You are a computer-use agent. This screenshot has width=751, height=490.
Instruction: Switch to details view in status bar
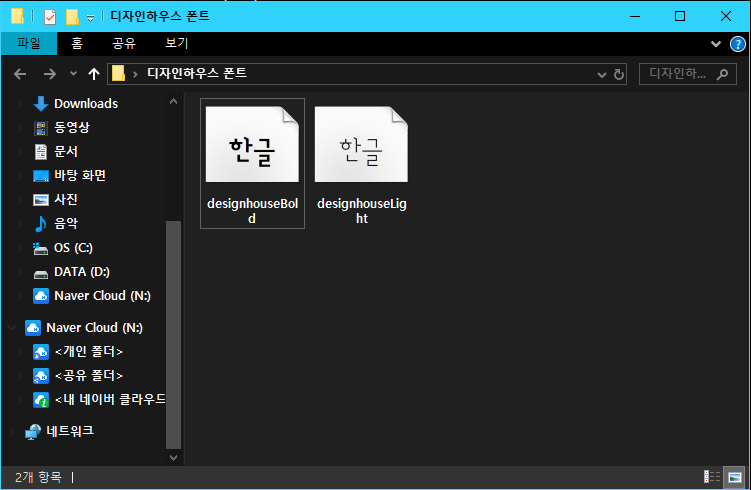pyautogui.click(x=712, y=477)
